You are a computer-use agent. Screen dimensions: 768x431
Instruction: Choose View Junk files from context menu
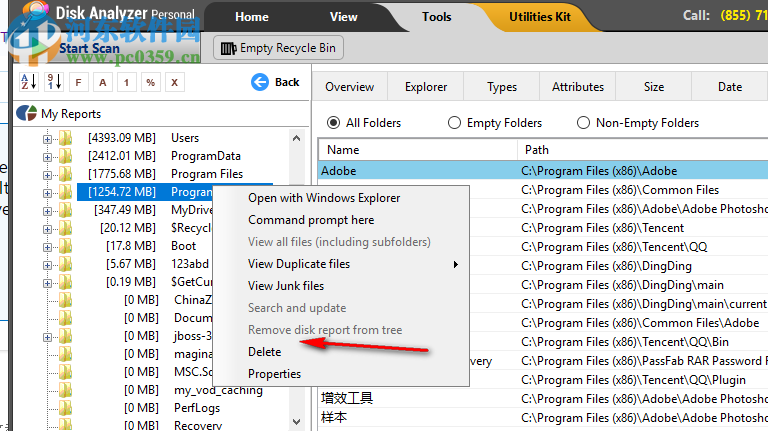click(286, 286)
